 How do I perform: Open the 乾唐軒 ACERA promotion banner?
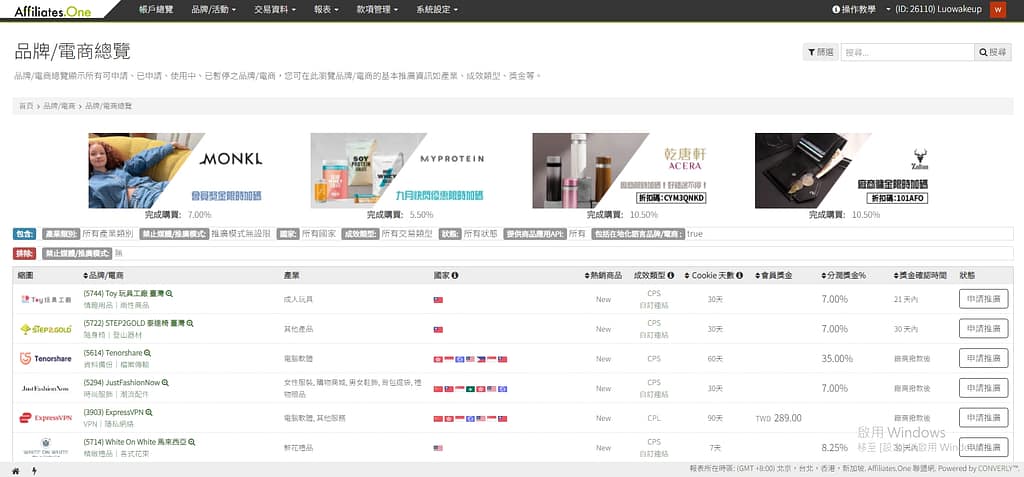(623, 171)
